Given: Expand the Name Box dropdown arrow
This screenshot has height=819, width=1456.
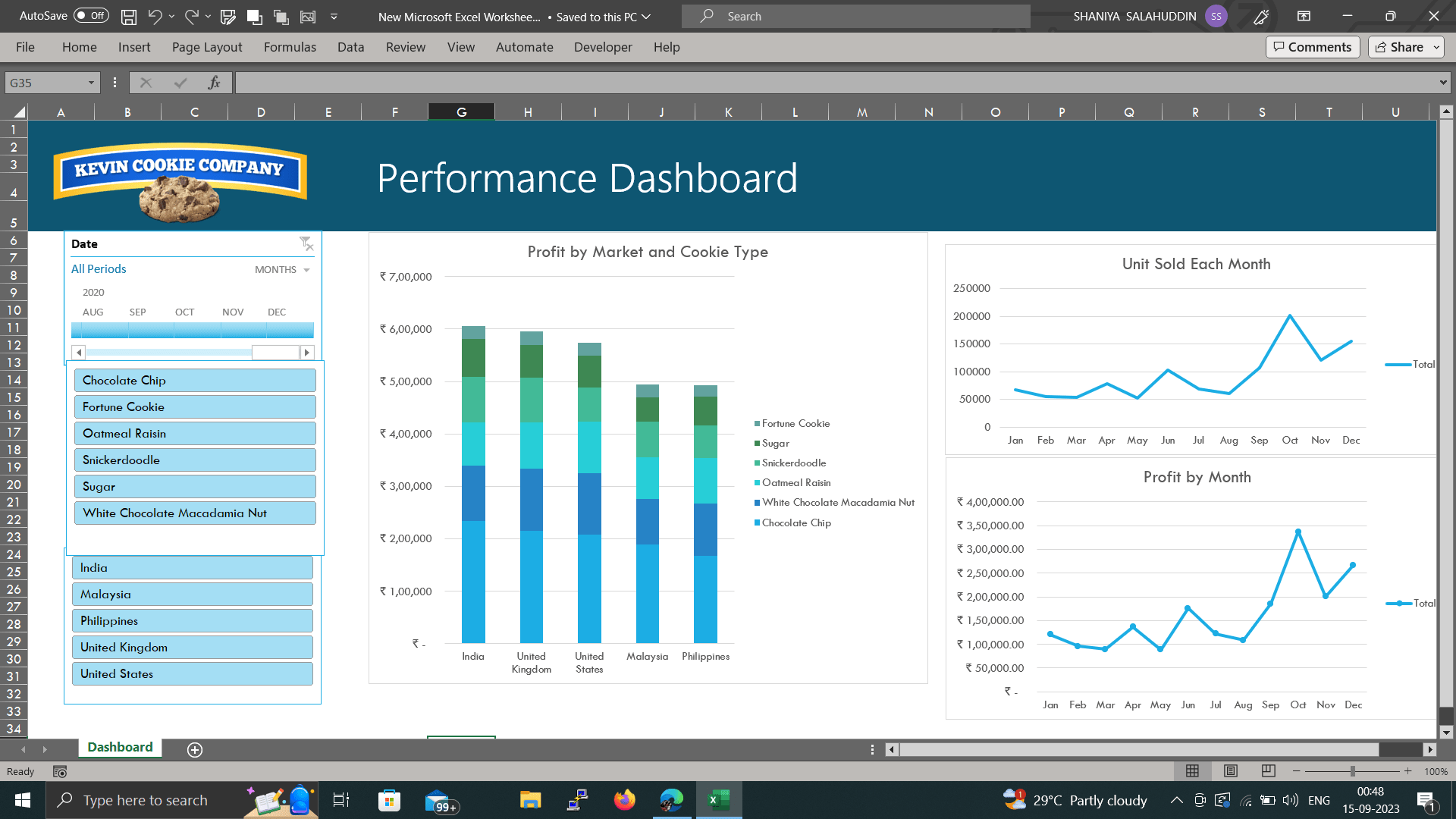Looking at the screenshot, I should pos(91,83).
